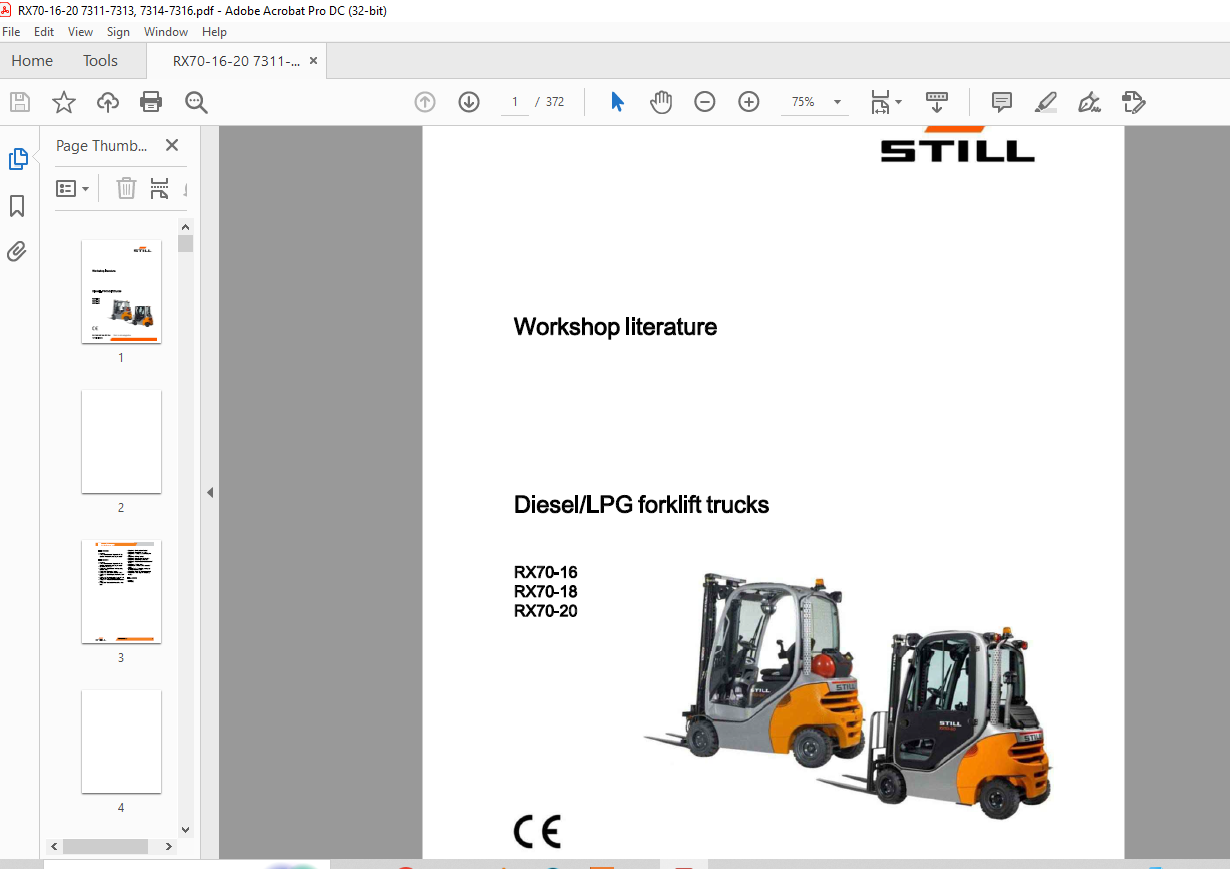Open the find text magnifier icon
The image size is (1230, 869).
[196, 102]
